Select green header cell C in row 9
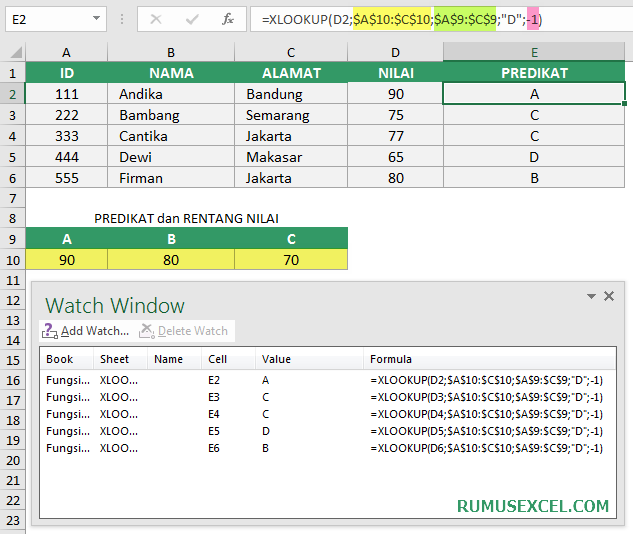This screenshot has height=534, width=633. [291, 239]
